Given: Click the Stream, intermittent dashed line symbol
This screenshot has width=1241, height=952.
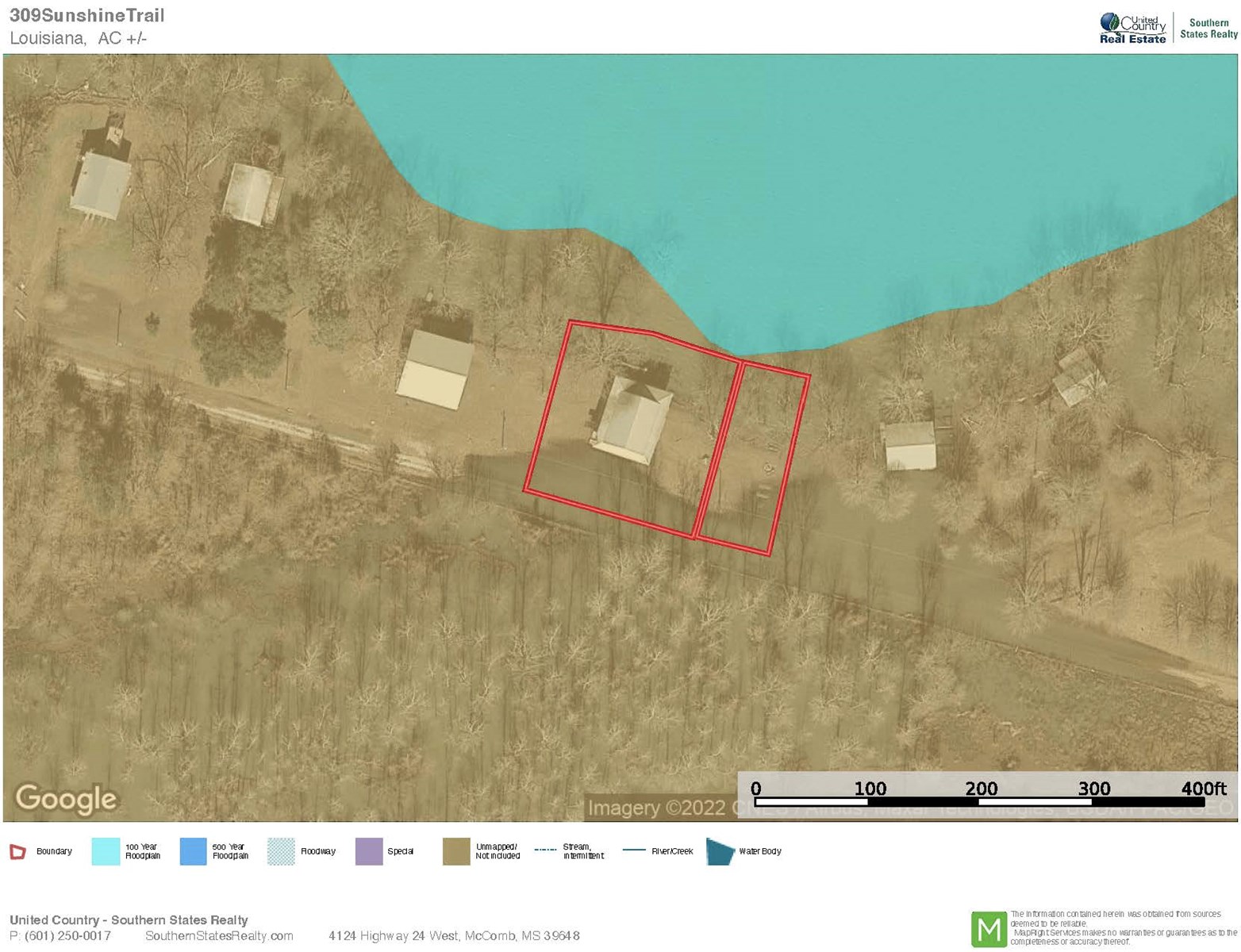Looking at the screenshot, I should (546, 850).
